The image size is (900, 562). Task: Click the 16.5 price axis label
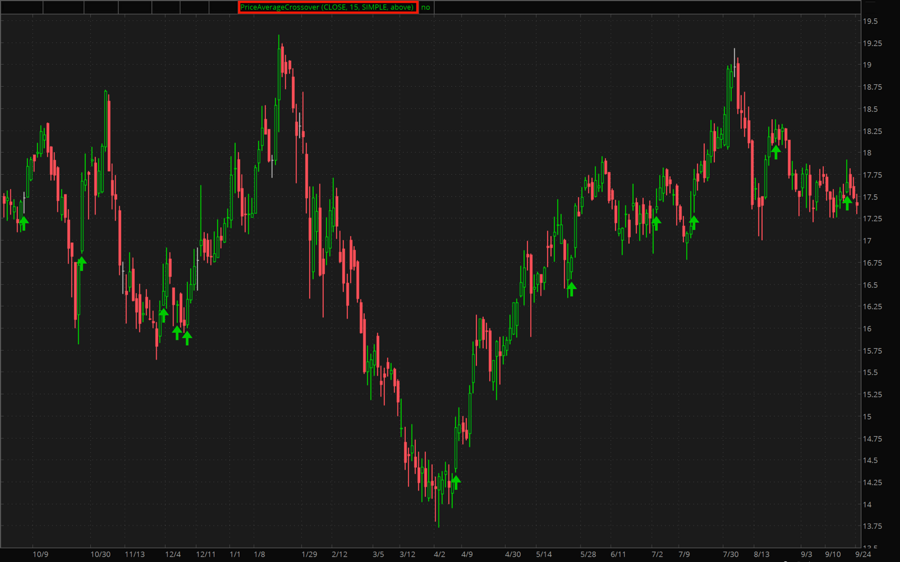pos(870,285)
